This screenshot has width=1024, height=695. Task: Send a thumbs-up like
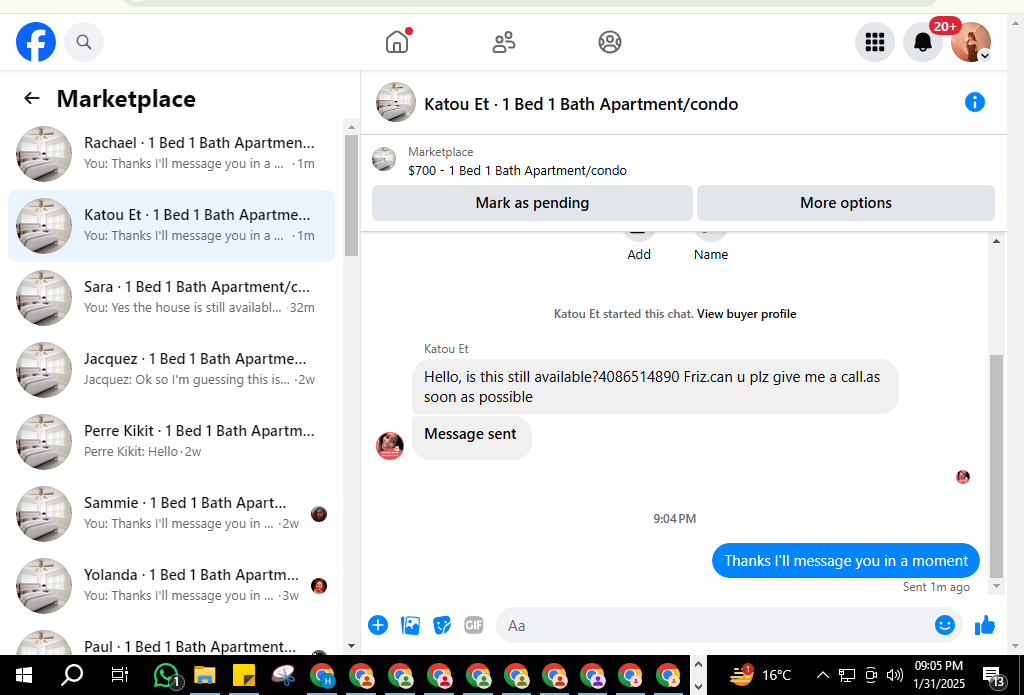coord(985,625)
